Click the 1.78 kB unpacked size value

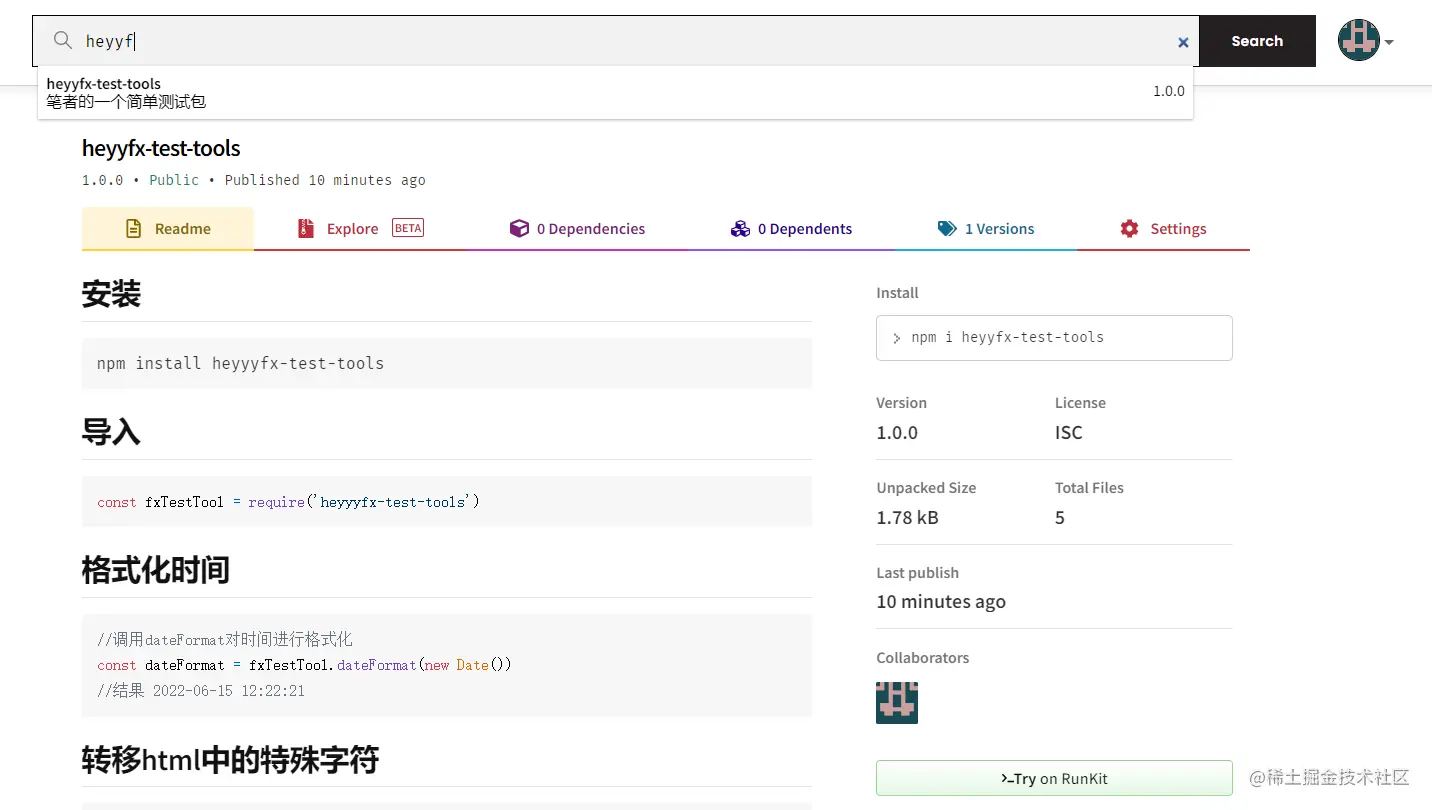[x=907, y=518]
